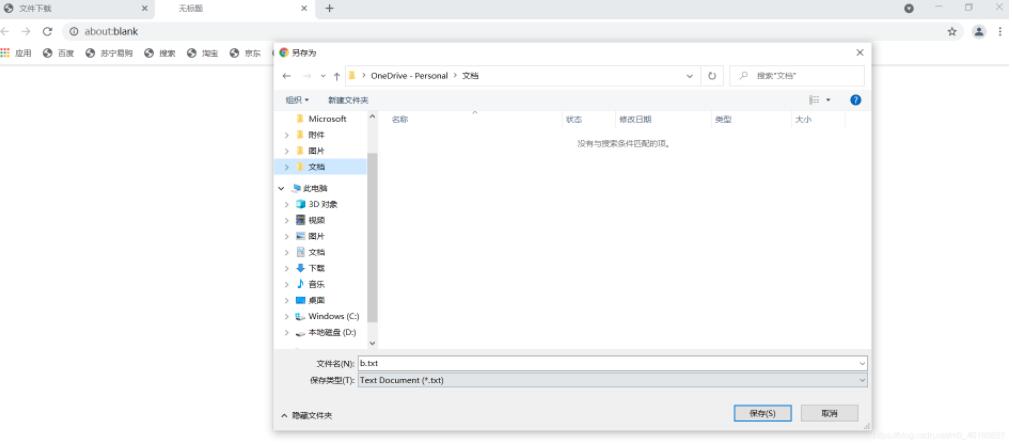This screenshot has width=1012, height=446.
Task: View site information icon before about:blank
Action: tap(74, 31)
